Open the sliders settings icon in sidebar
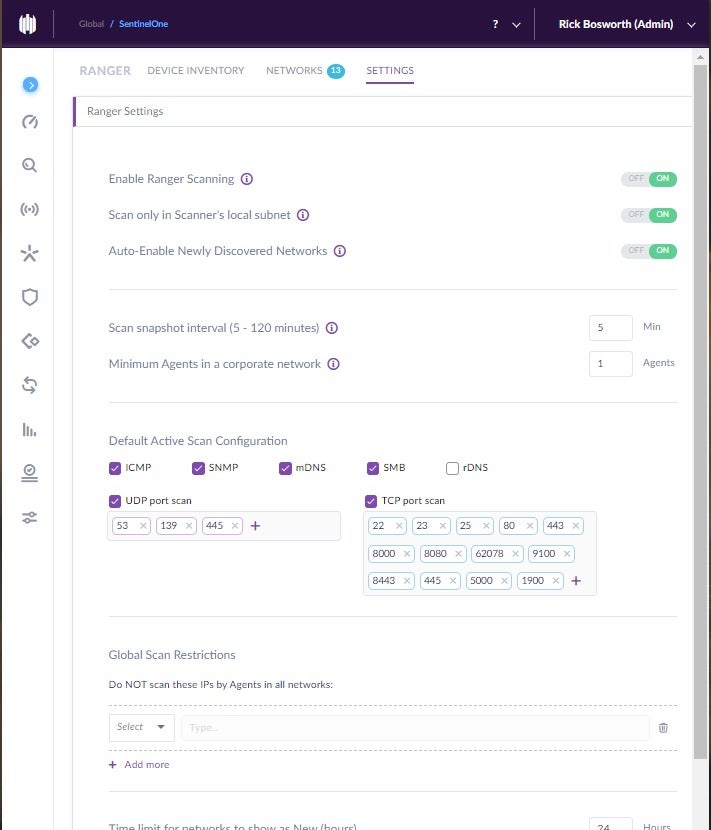Image resolution: width=711 pixels, height=830 pixels. pos(30,517)
